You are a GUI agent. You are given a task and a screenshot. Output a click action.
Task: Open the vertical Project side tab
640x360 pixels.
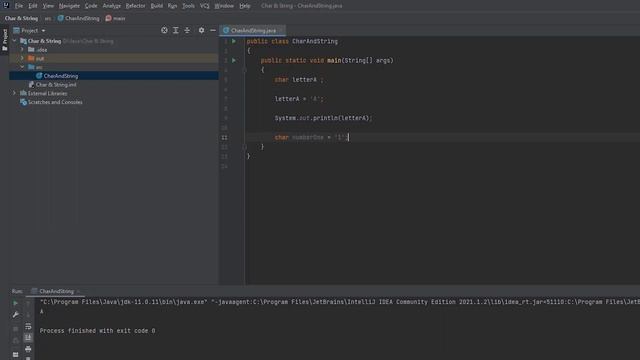point(4,40)
